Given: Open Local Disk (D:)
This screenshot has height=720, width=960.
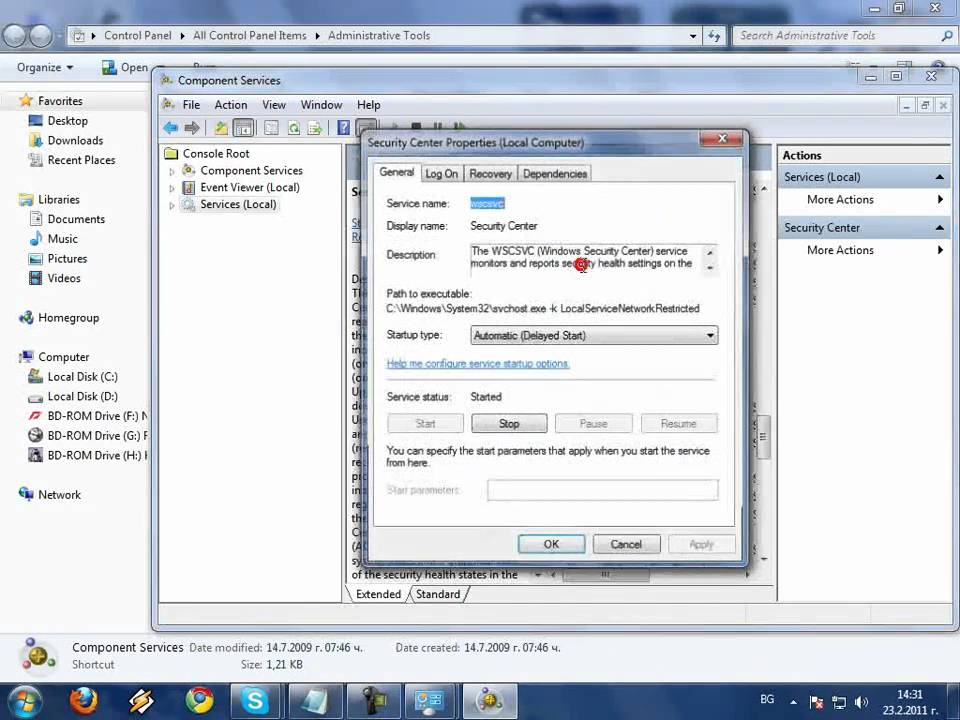Looking at the screenshot, I should pos(73,396).
